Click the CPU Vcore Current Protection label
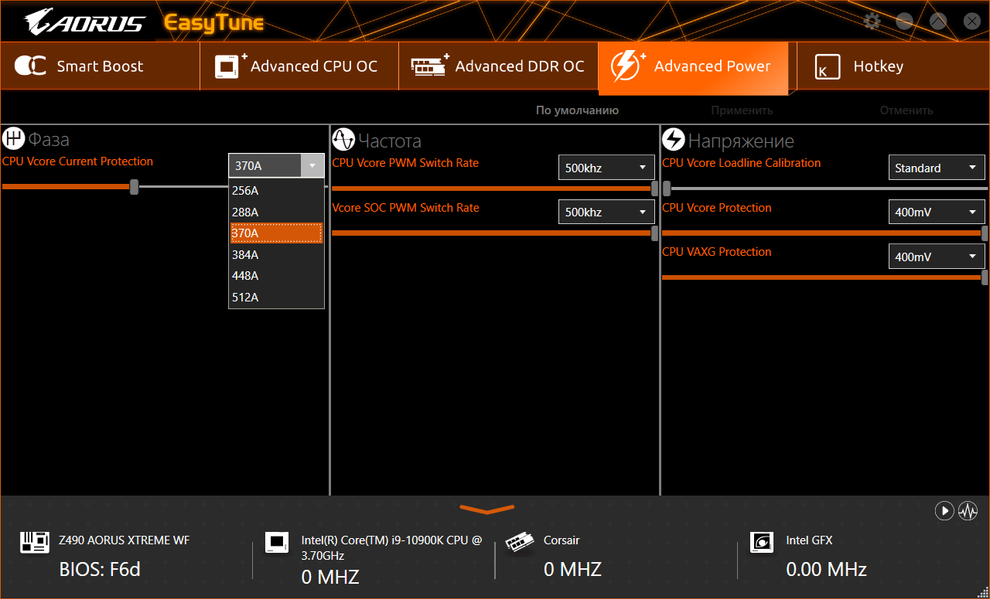 (78, 161)
